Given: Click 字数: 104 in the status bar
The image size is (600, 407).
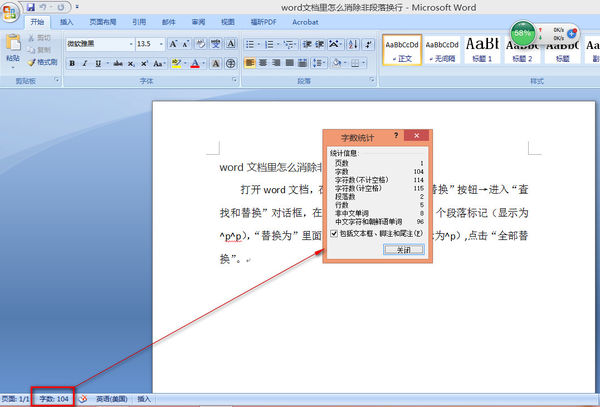Looking at the screenshot, I should (54, 399).
